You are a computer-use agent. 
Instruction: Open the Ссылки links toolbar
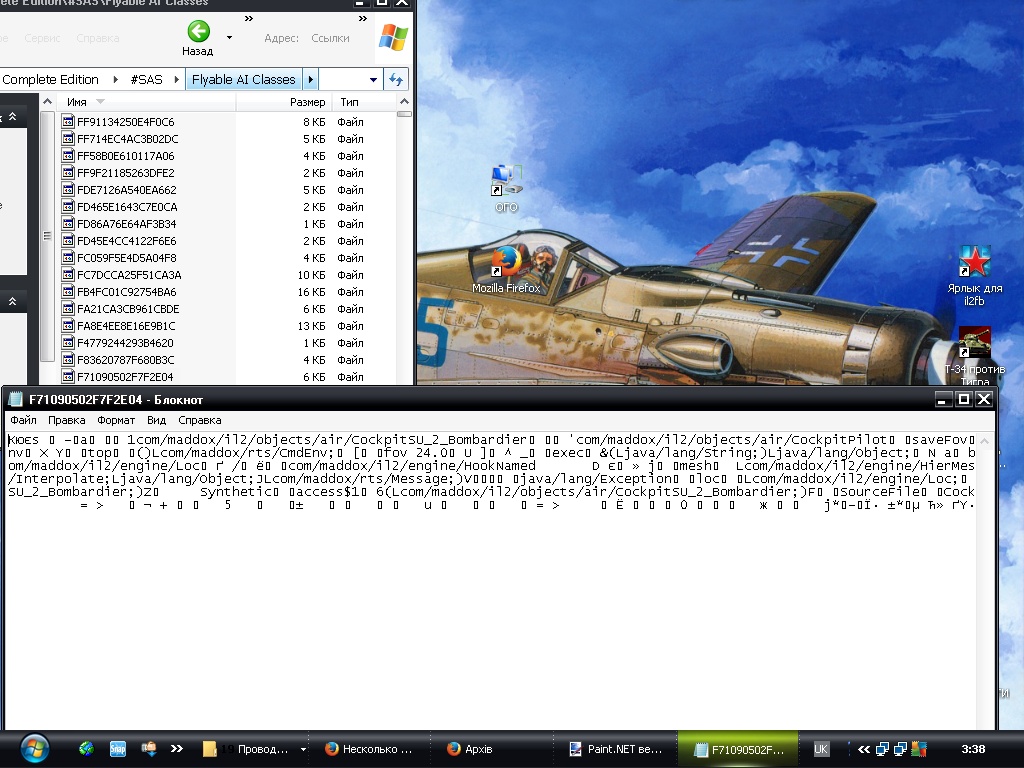pos(330,38)
